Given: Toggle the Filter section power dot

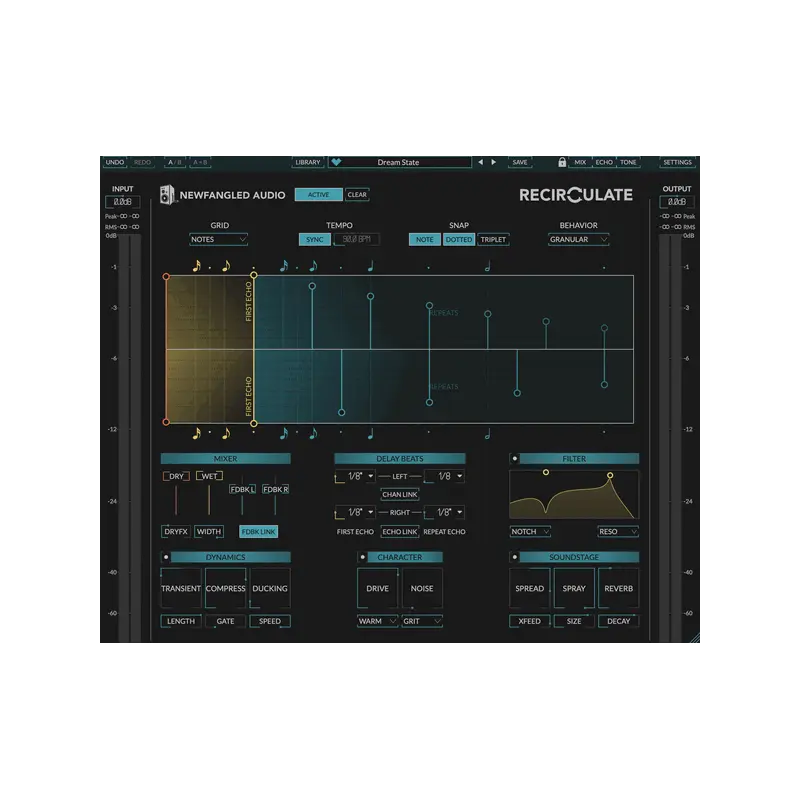Looking at the screenshot, I should [x=514, y=459].
